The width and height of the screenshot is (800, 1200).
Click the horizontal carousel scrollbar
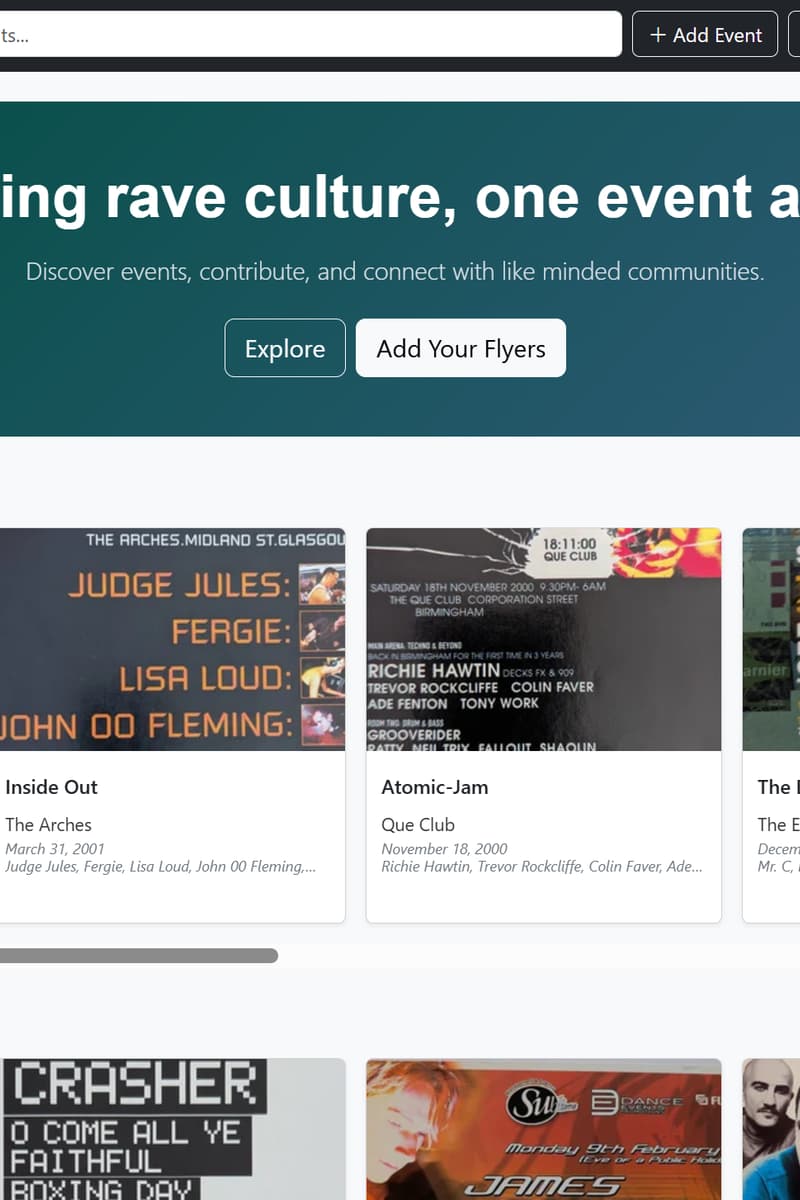coord(139,956)
